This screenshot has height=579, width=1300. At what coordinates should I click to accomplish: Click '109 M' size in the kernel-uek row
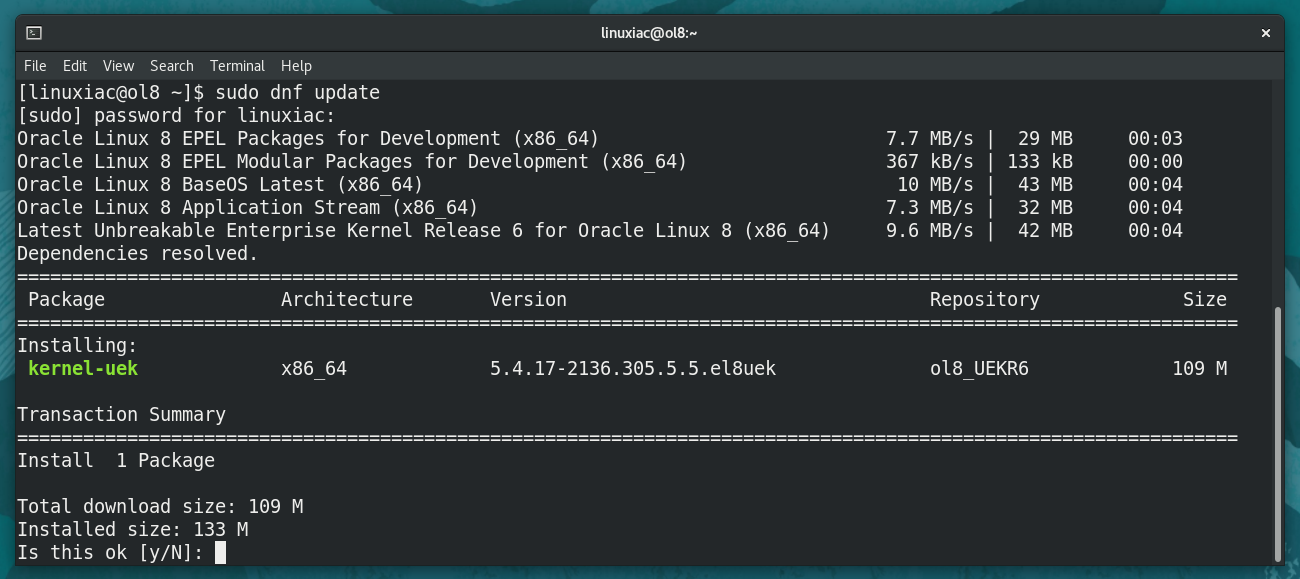pos(1200,369)
